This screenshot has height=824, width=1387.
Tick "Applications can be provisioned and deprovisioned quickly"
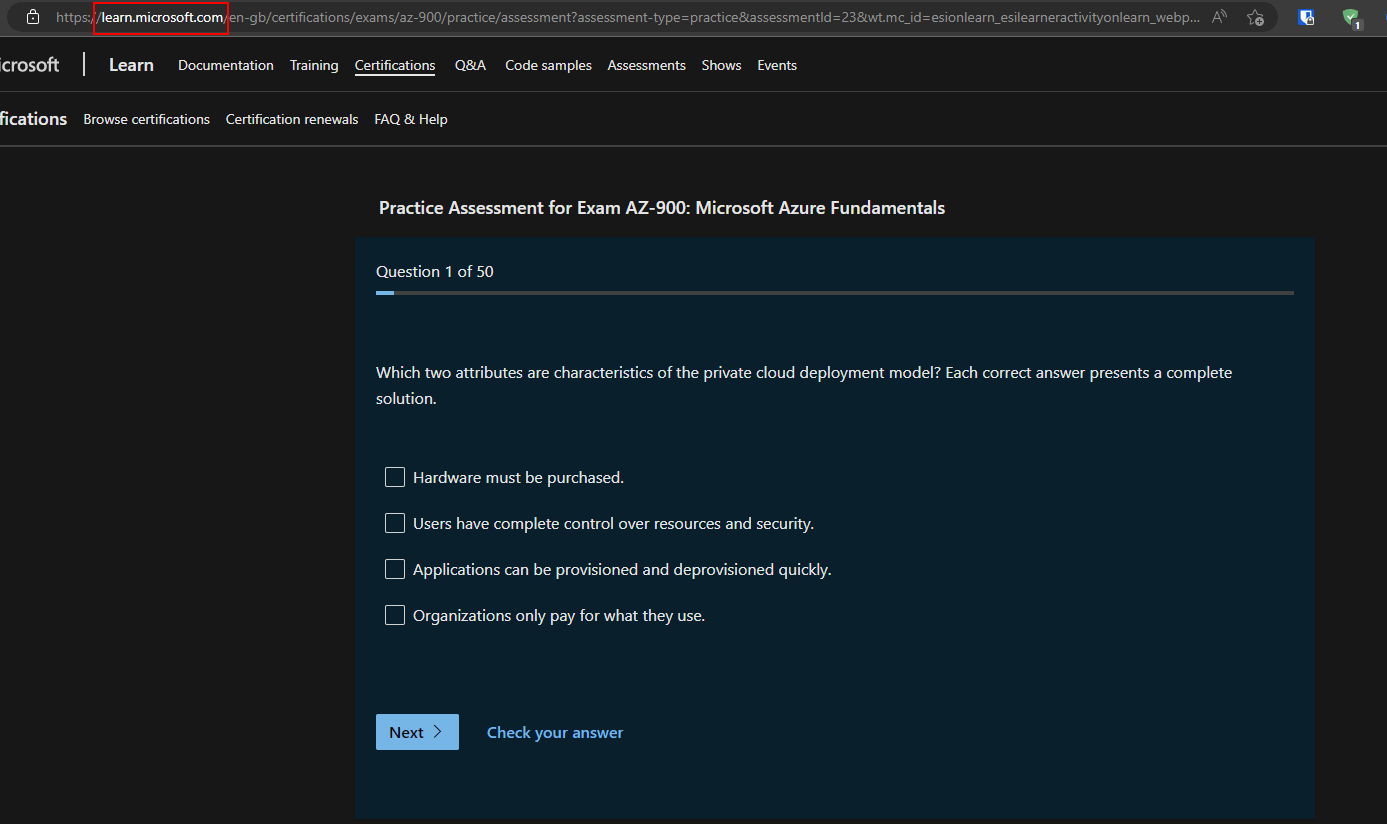[x=395, y=569]
